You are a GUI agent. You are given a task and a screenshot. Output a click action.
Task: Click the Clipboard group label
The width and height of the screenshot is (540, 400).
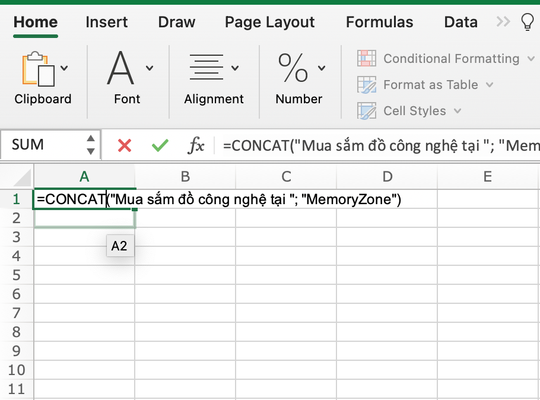point(43,99)
